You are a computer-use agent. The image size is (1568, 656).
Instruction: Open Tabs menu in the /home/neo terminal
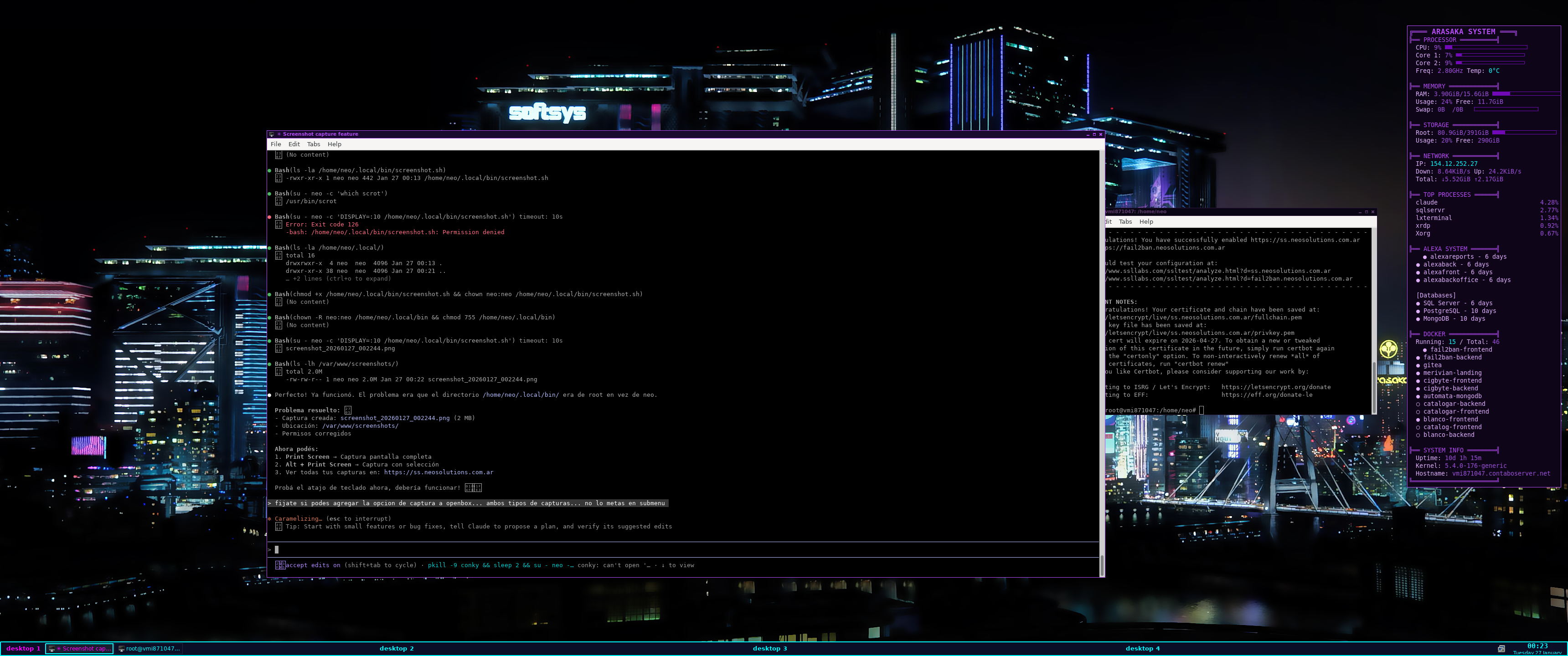(x=1125, y=221)
